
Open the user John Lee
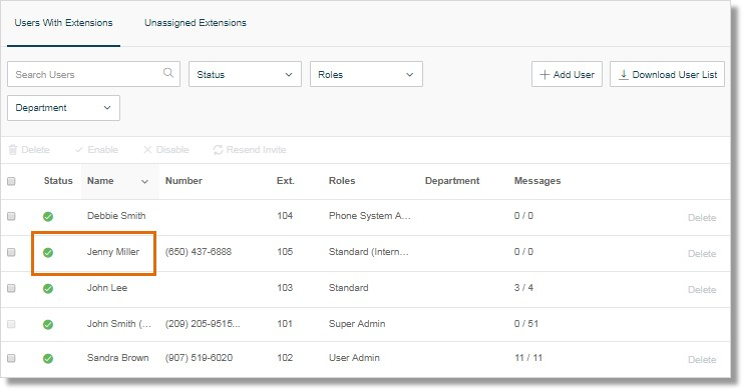click(x=107, y=288)
